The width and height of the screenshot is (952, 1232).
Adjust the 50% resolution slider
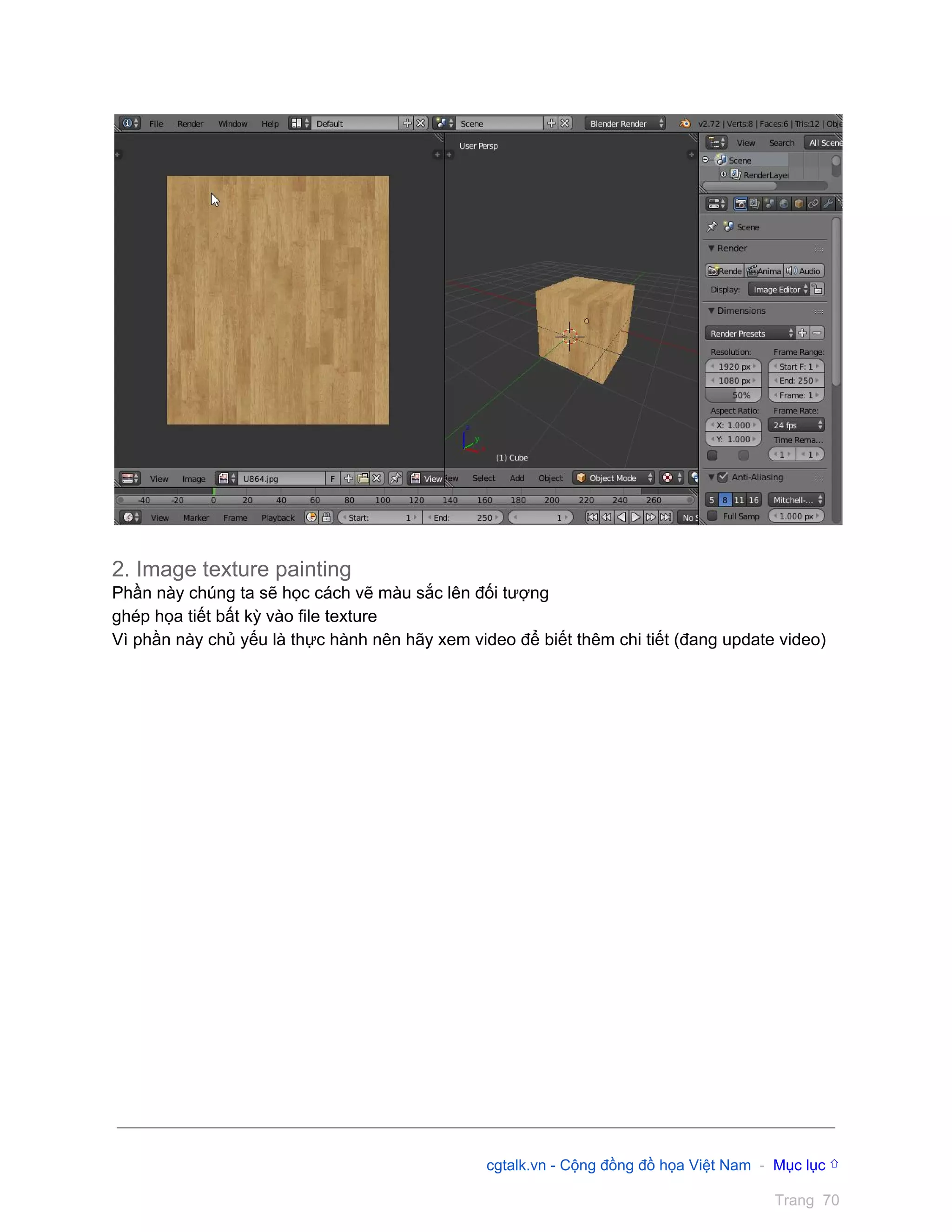tap(733, 396)
